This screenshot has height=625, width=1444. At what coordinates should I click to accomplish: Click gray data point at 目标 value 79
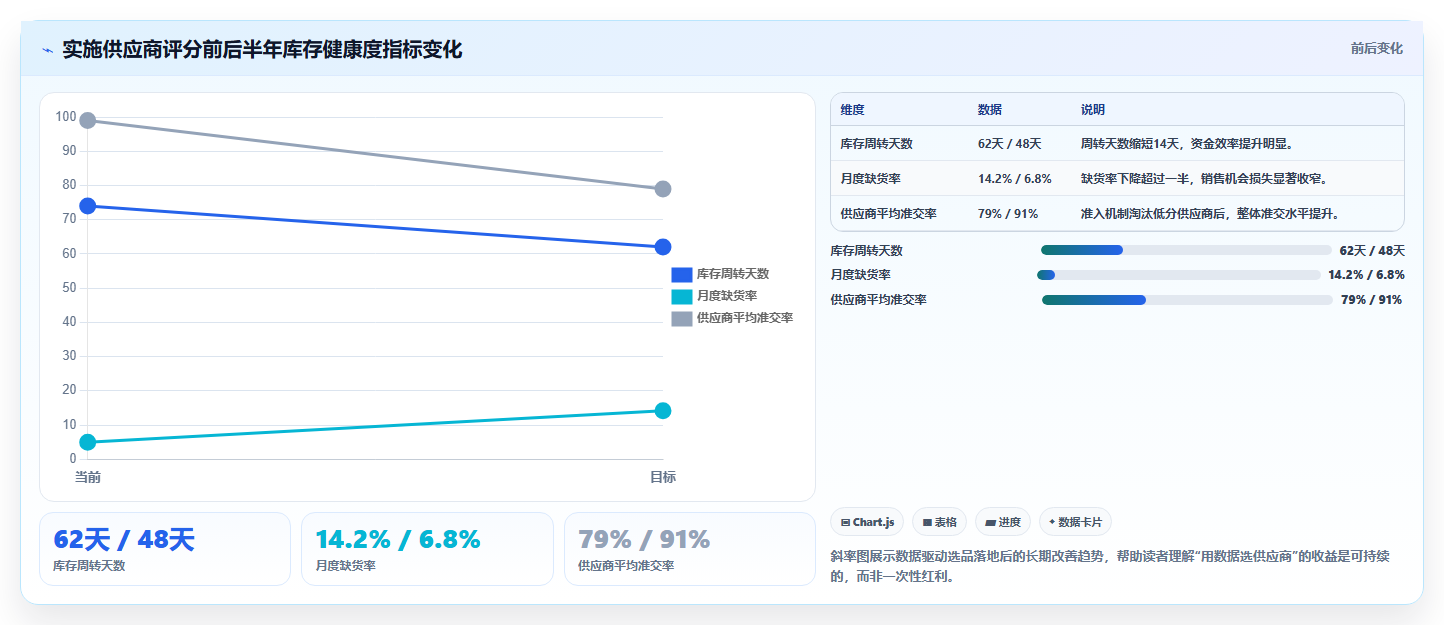pyautogui.click(x=662, y=189)
